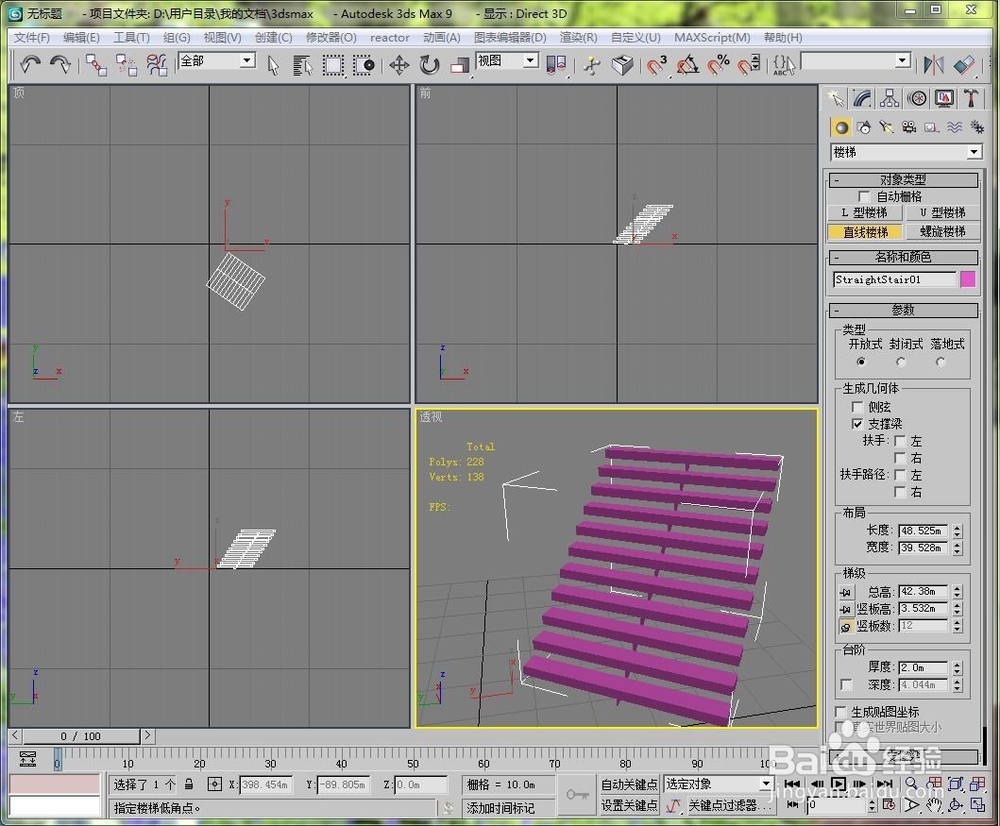Viewport: 1000px width, 826px height.
Task: Open the Display command panel tab
Action: (x=945, y=98)
